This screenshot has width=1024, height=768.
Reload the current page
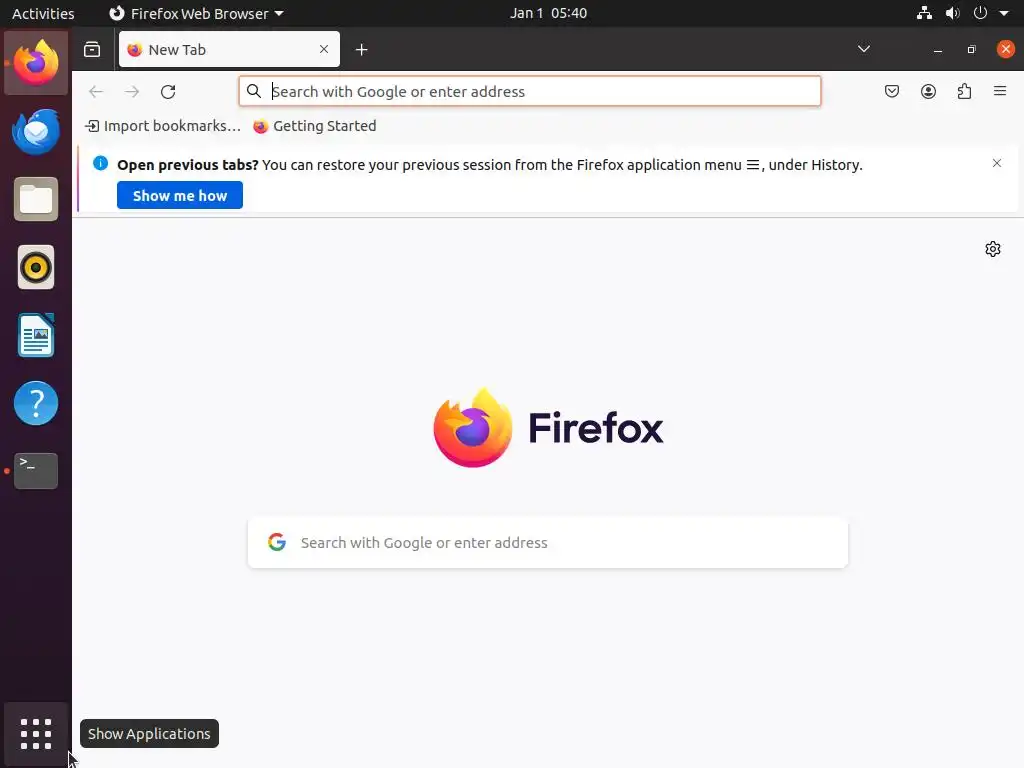coord(168,91)
